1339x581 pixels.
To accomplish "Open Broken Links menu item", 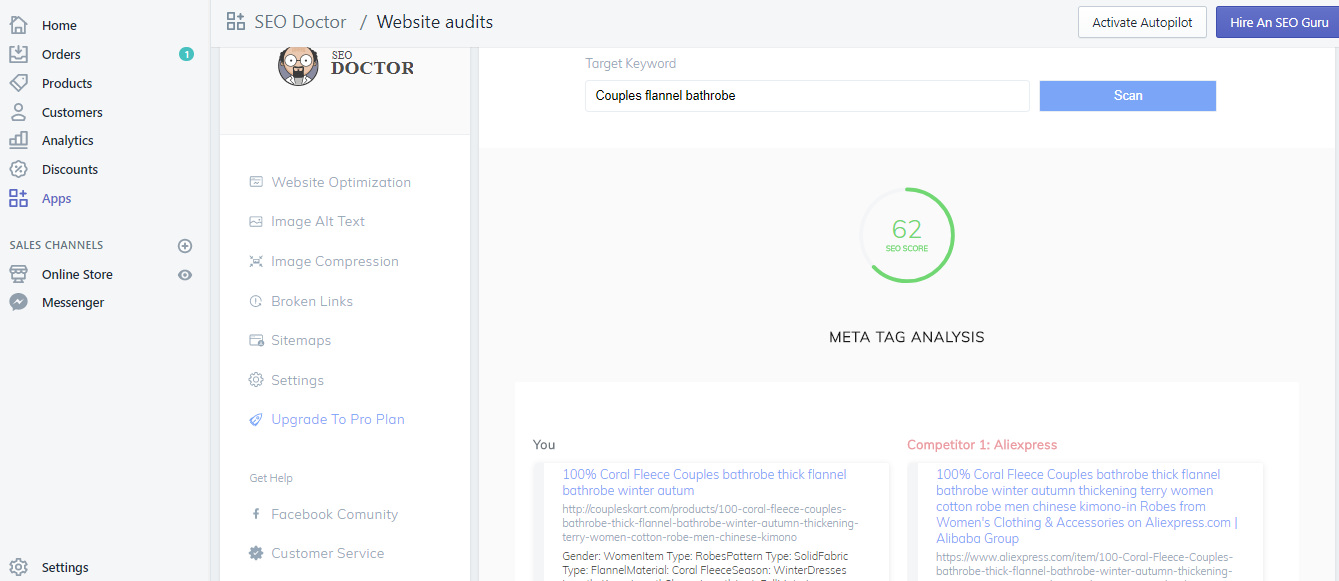I will click(312, 301).
